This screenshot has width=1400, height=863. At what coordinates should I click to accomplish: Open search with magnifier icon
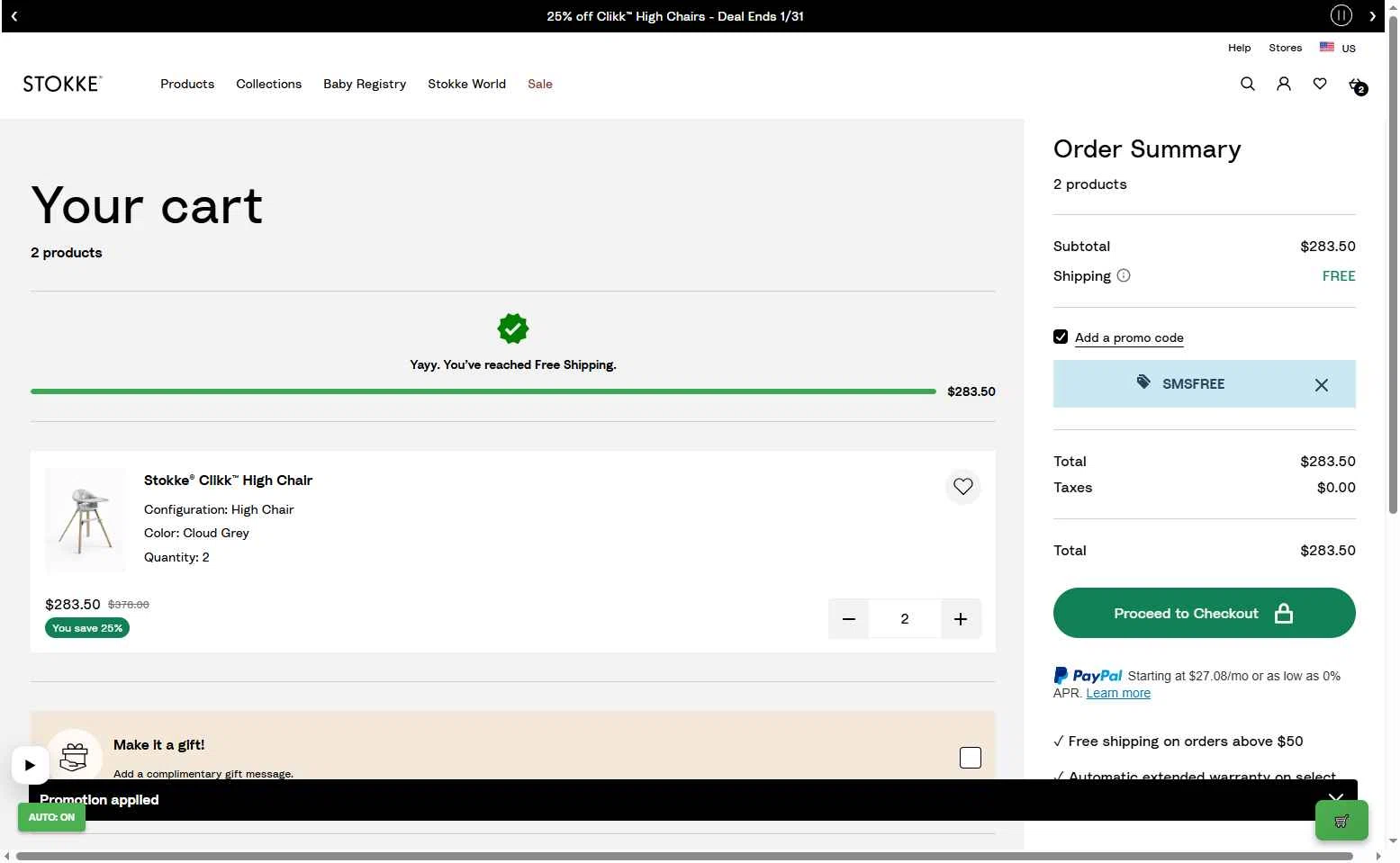click(x=1247, y=84)
